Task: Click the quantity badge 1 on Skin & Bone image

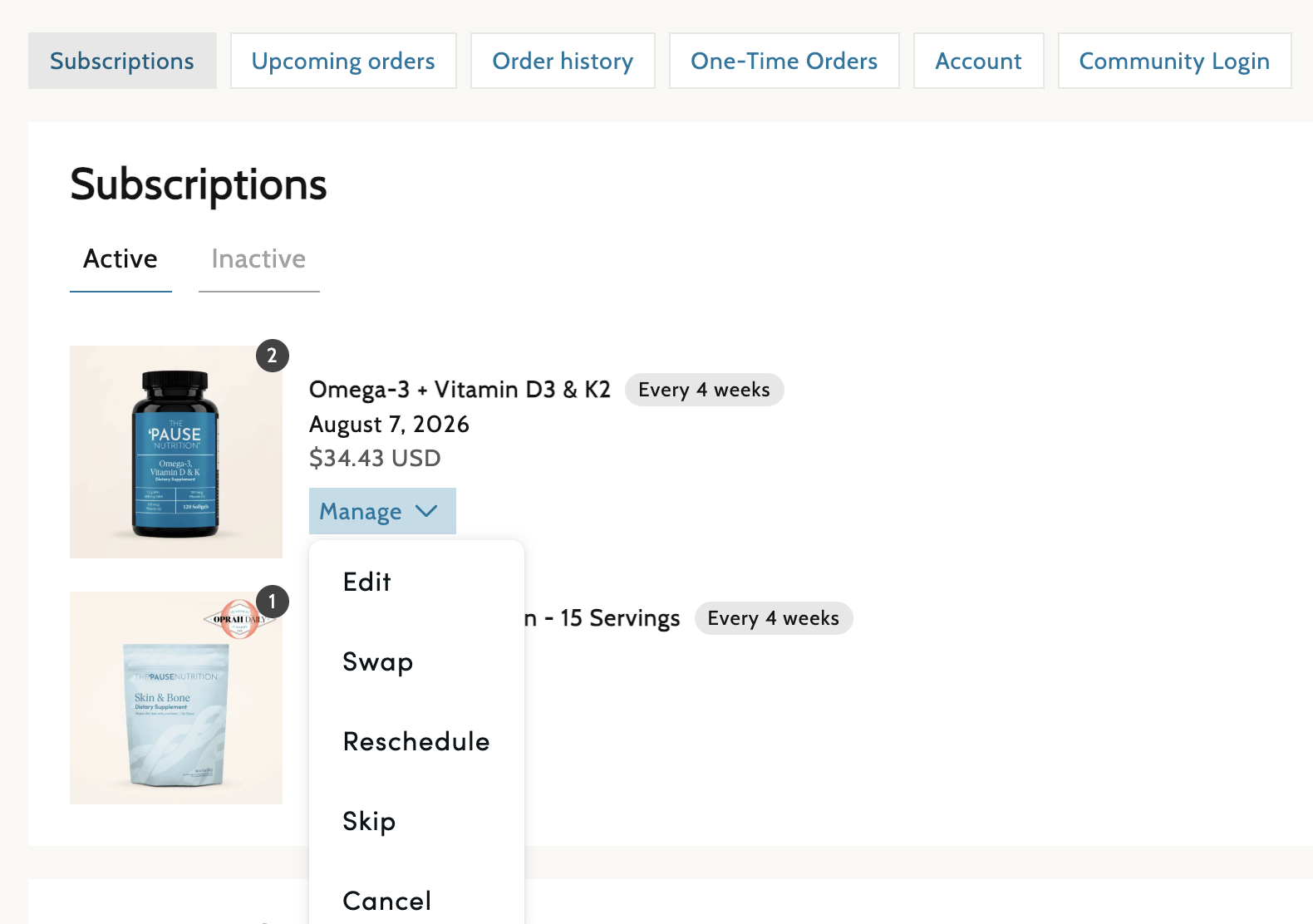Action: (x=272, y=602)
